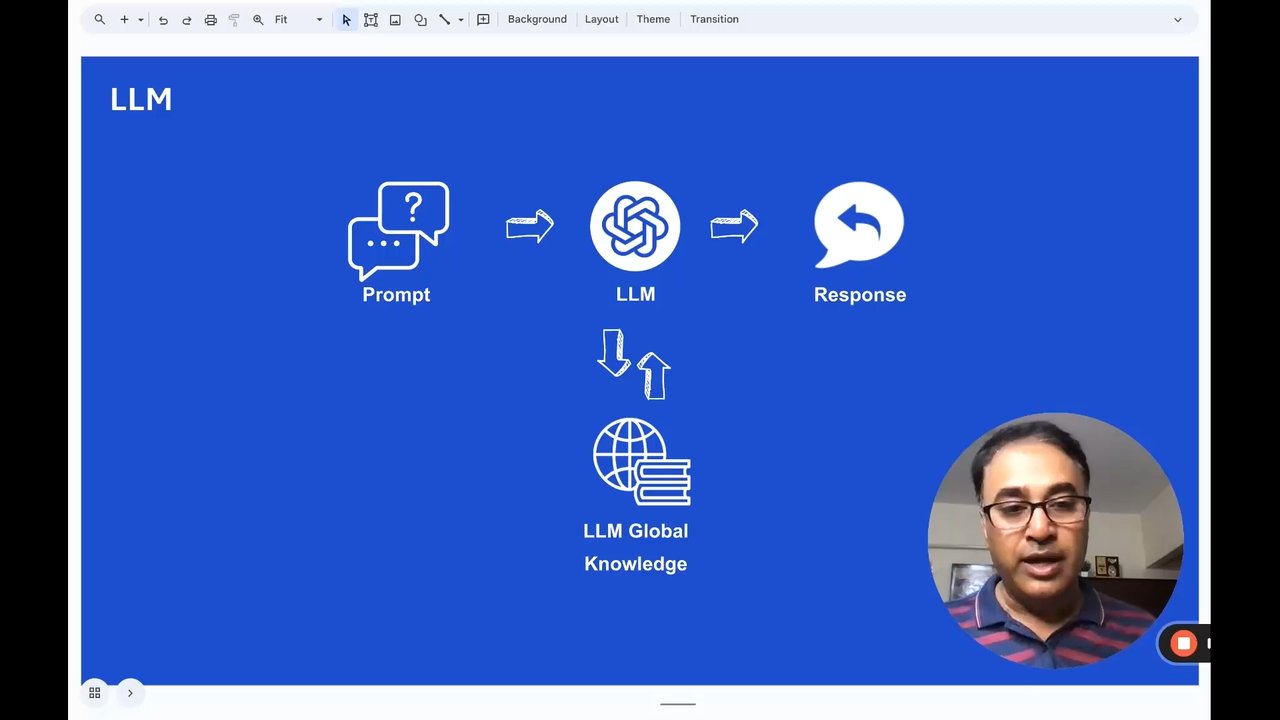Click the presenter webcam bubble

pyautogui.click(x=1055, y=540)
